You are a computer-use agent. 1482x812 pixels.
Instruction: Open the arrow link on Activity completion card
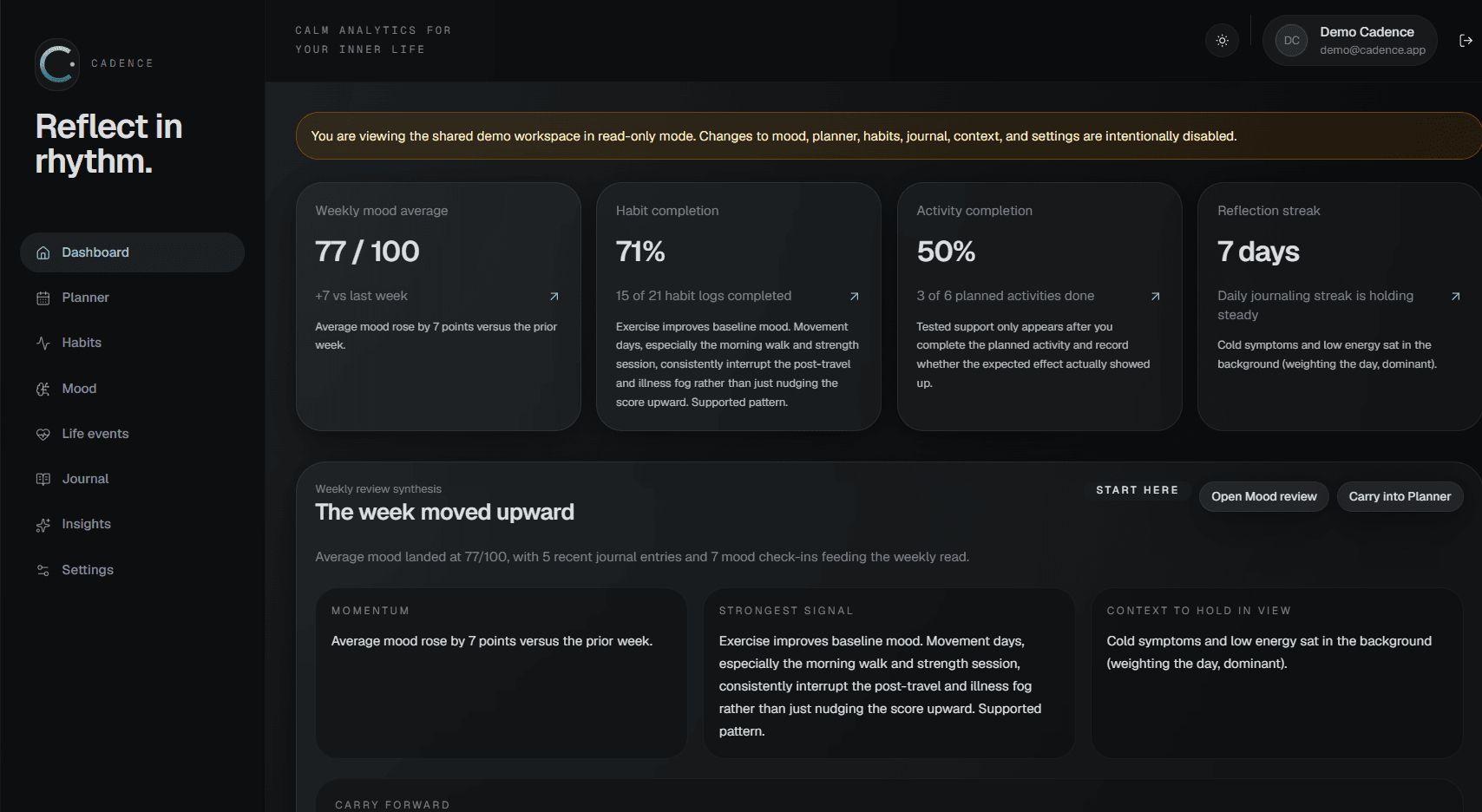coord(1156,297)
